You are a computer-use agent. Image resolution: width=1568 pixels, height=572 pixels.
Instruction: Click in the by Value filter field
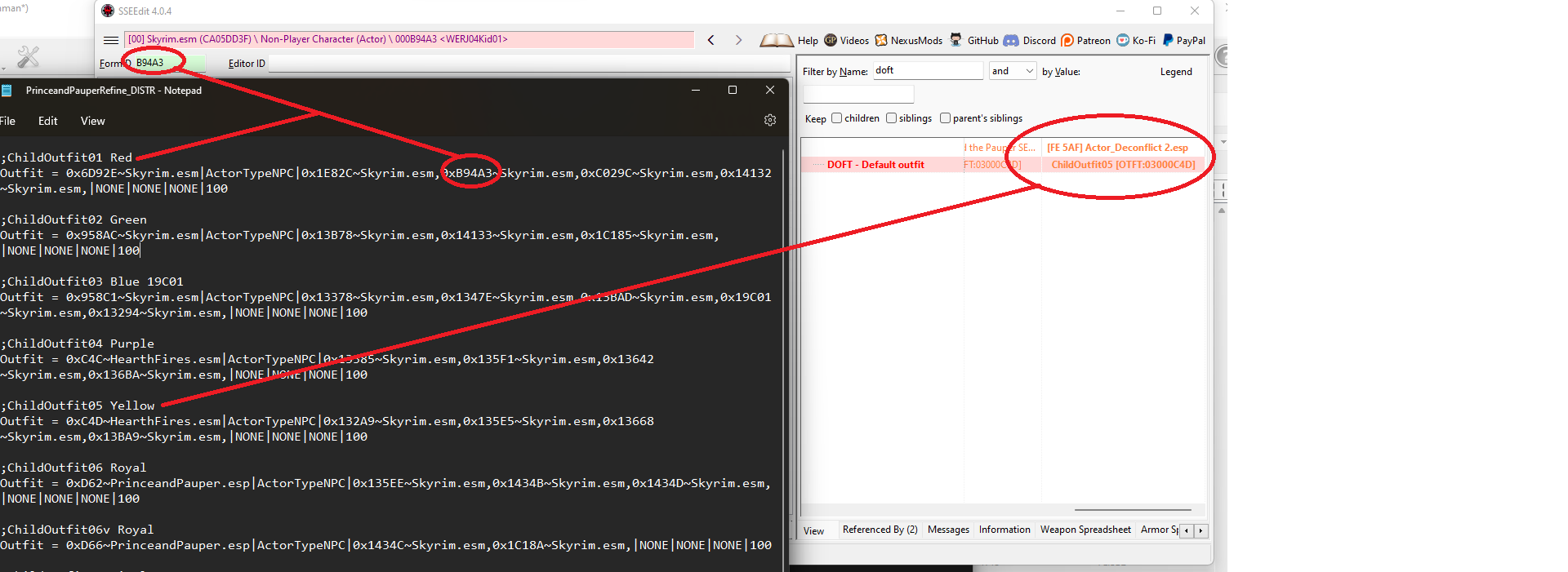pos(858,94)
